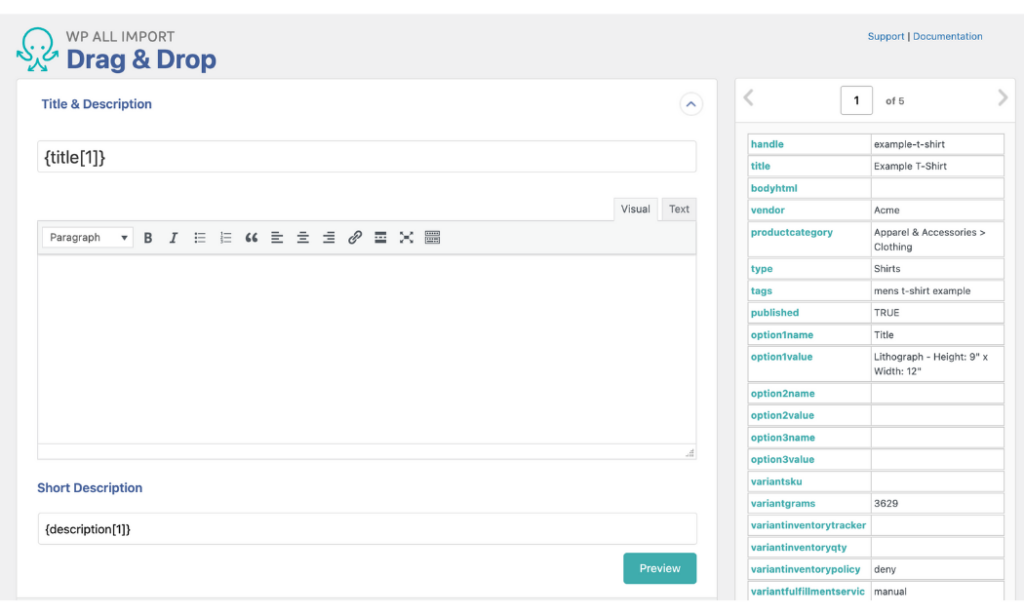The height and width of the screenshot is (614, 1024).
Task: Click the record number input field
Action: (x=856, y=100)
